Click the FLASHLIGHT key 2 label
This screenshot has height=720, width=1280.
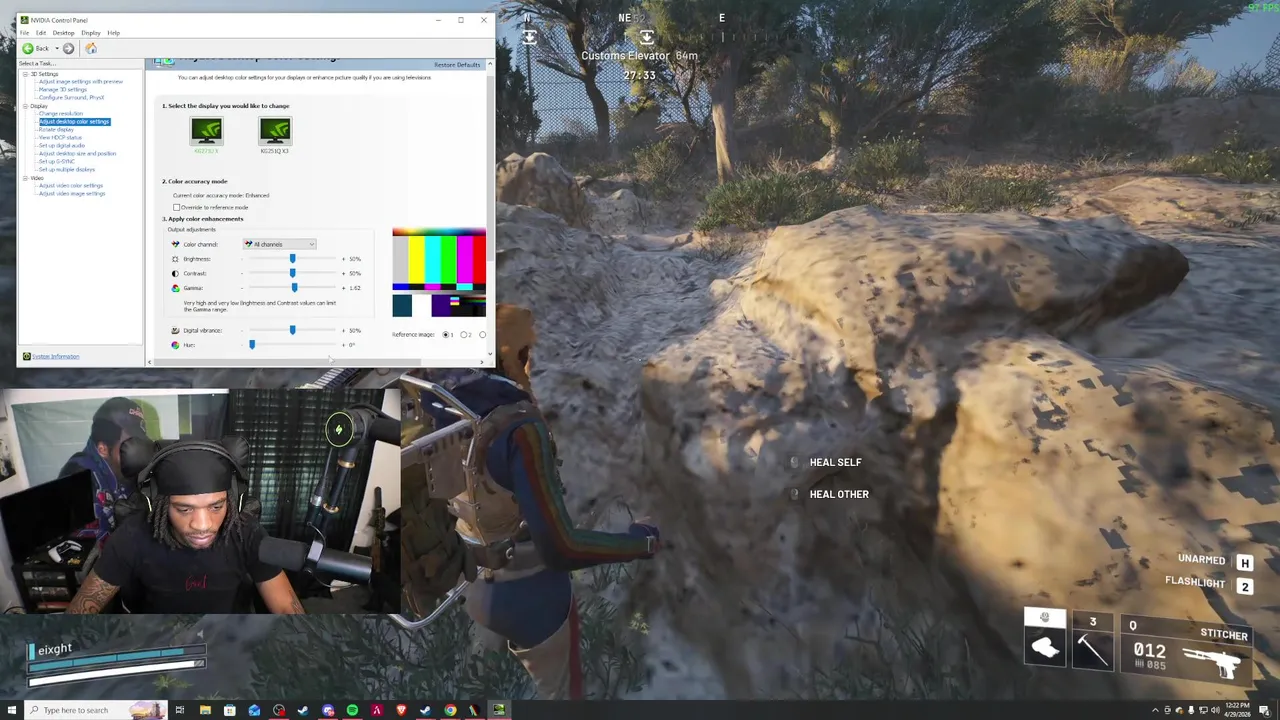click(1245, 587)
